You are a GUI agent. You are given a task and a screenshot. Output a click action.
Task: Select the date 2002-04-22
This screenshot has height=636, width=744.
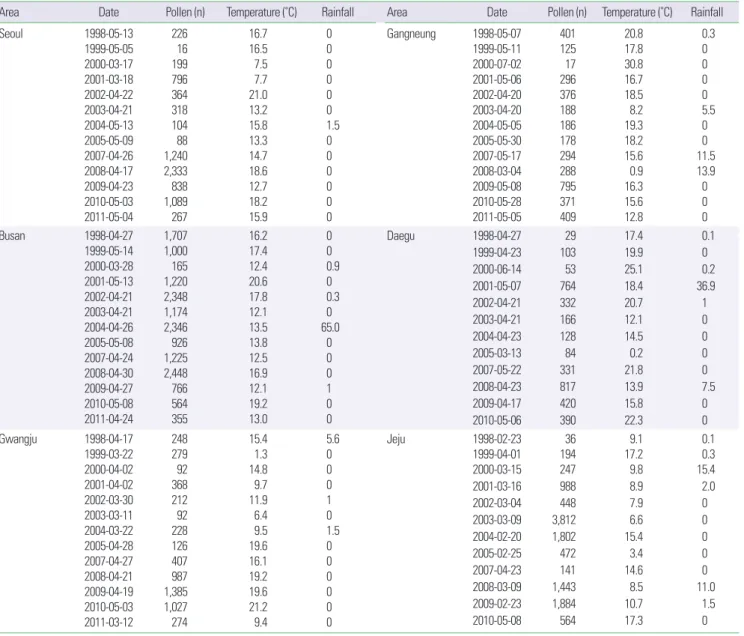(x=109, y=94)
